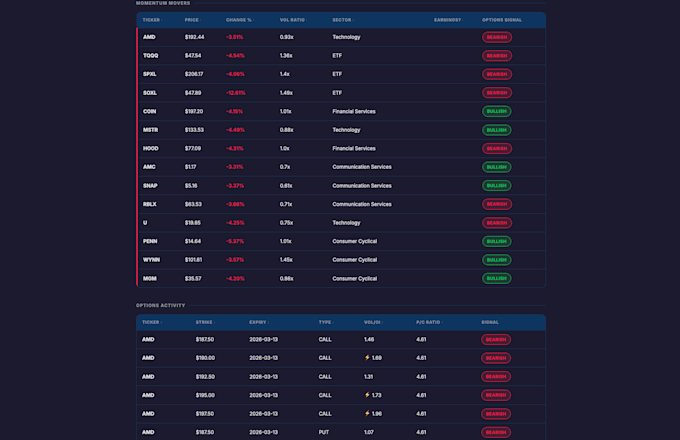The image size is (680, 440).
Task: Click the Options Signal column header
Action: pyautogui.click(x=502, y=20)
